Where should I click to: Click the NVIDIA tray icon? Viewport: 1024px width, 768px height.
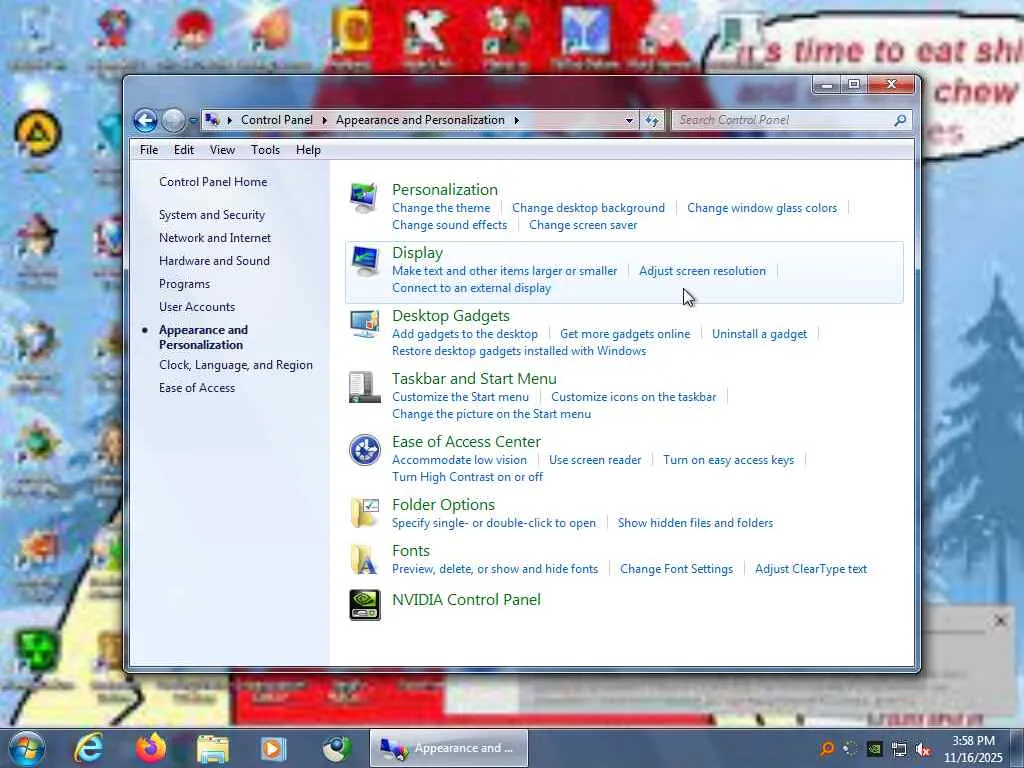click(874, 749)
